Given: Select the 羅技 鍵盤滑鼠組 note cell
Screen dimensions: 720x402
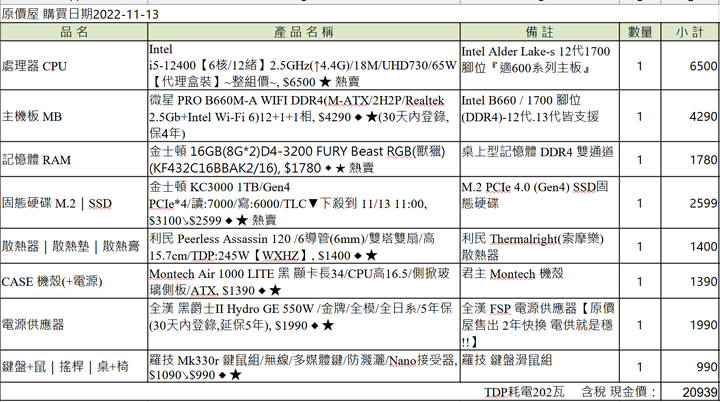Looking at the screenshot, I should [x=540, y=366].
